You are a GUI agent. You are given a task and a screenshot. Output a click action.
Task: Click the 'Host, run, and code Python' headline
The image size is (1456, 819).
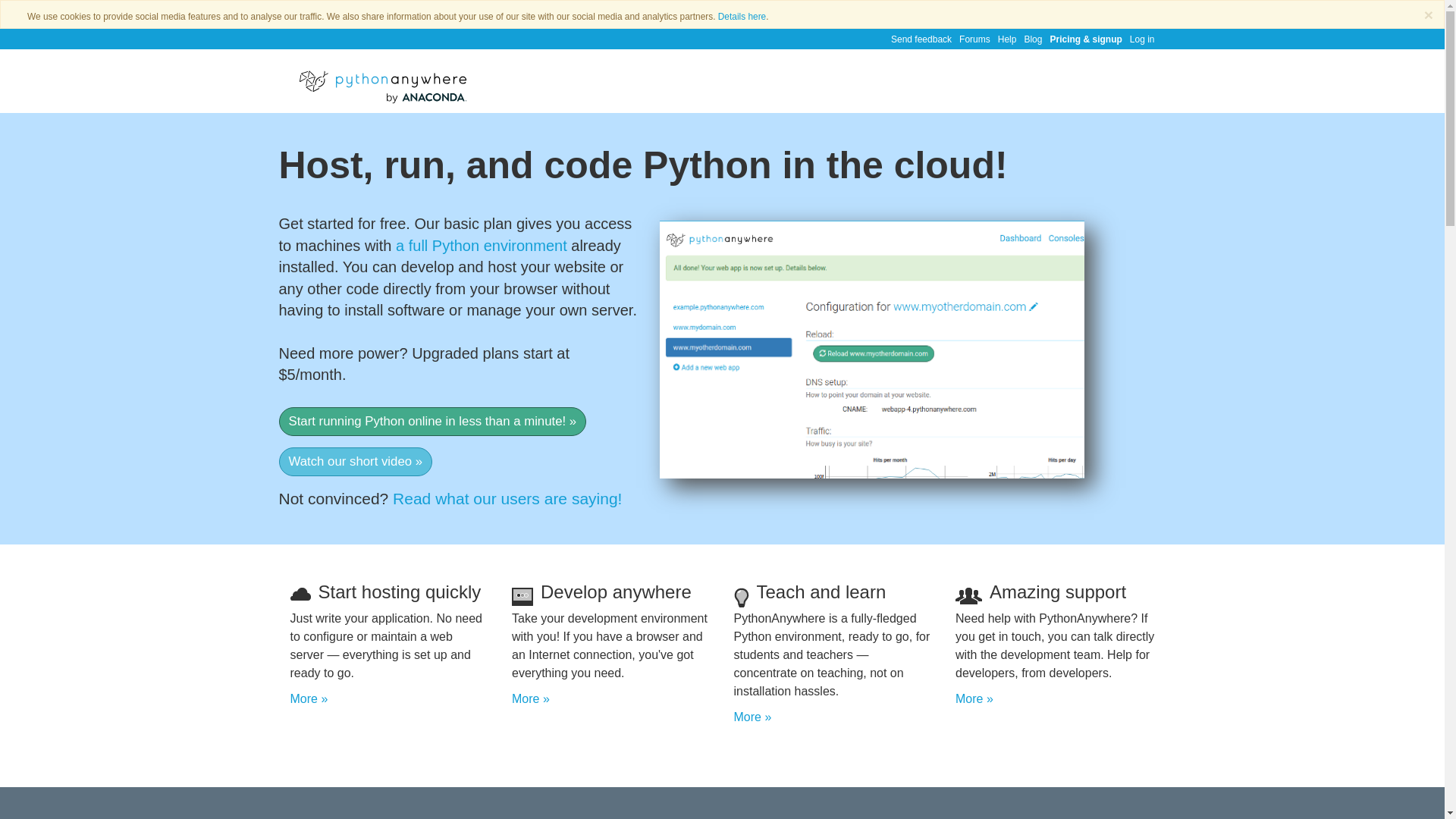pos(642,165)
